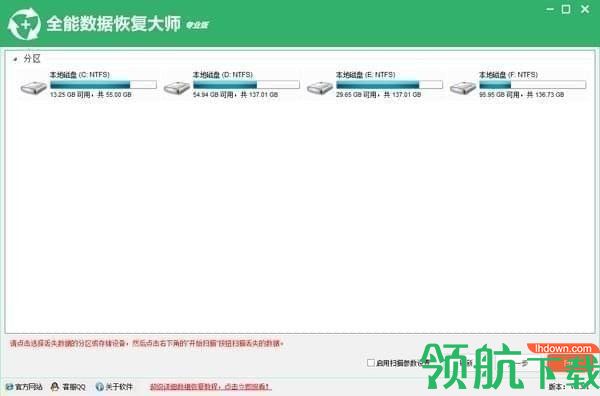Open the 官方网站 official website link
The height and width of the screenshot is (396, 600).
click(24, 387)
